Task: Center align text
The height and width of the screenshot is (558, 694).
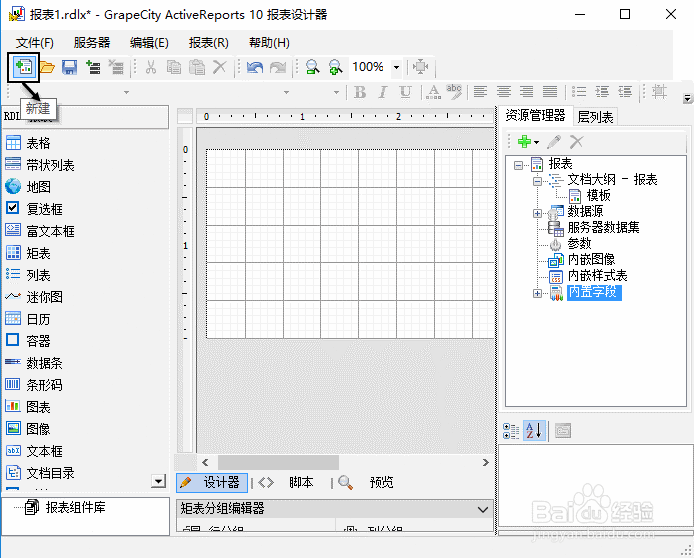Action: pos(504,92)
